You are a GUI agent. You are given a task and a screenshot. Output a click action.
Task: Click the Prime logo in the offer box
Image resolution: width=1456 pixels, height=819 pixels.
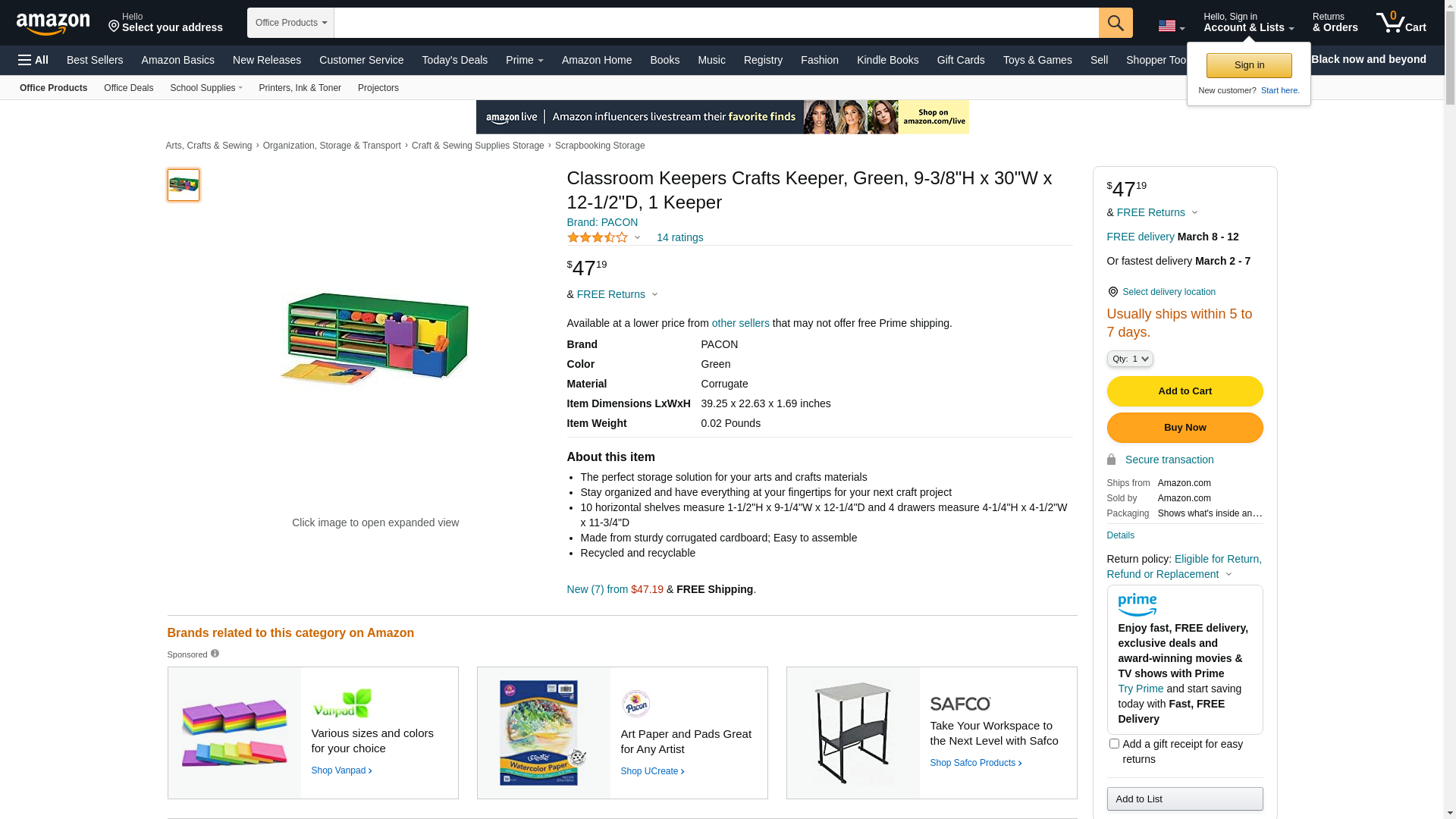(1137, 604)
